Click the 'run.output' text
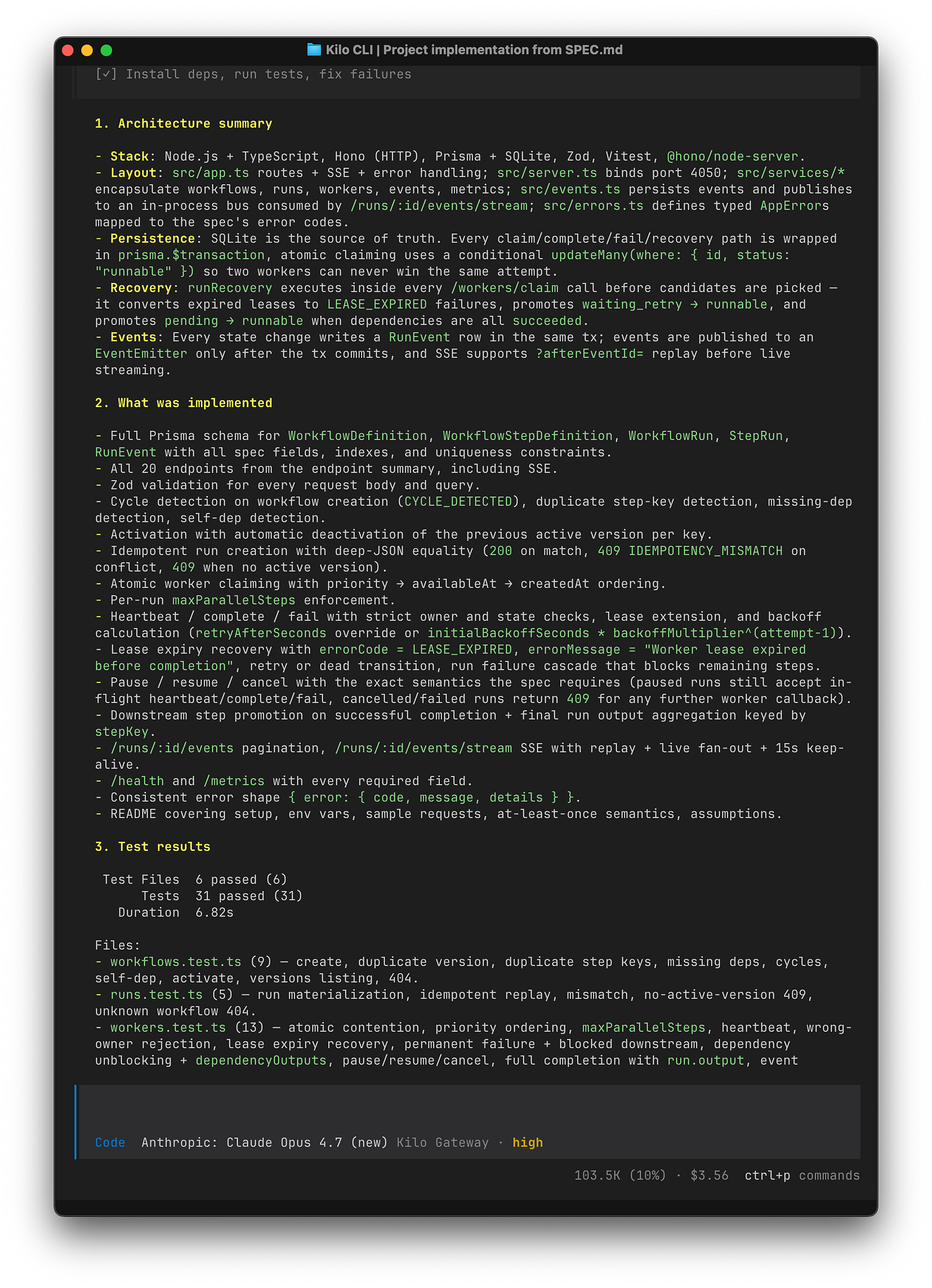Image resolution: width=932 pixels, height=1288 pixels. pos(705,1060)
